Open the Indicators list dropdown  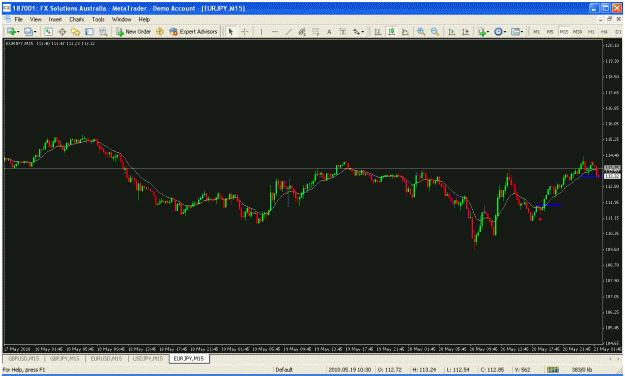pyautogui.click(x=483, y=31)
